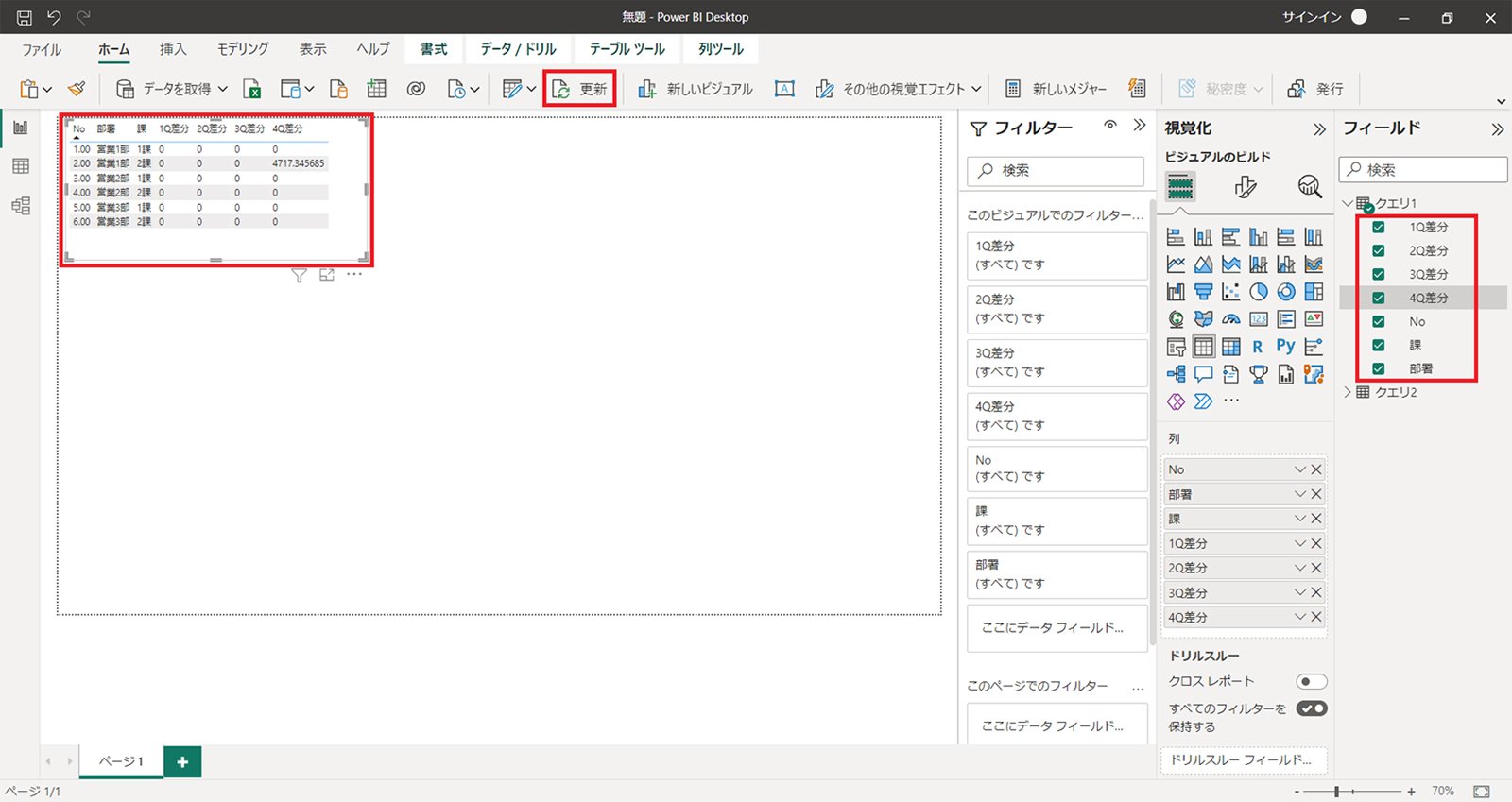
Task: Click the Dataverse swirl icon
Action: coord(416,89)
